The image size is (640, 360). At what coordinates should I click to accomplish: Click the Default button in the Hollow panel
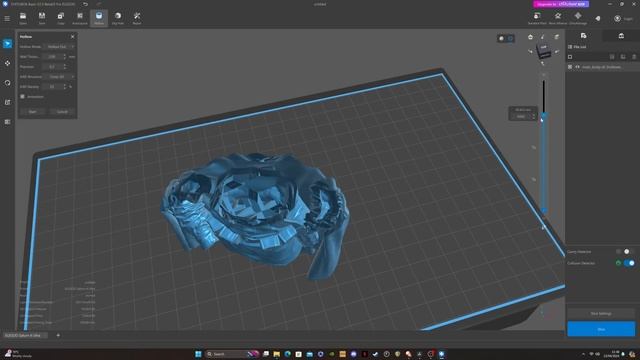(x=62, y=111)
